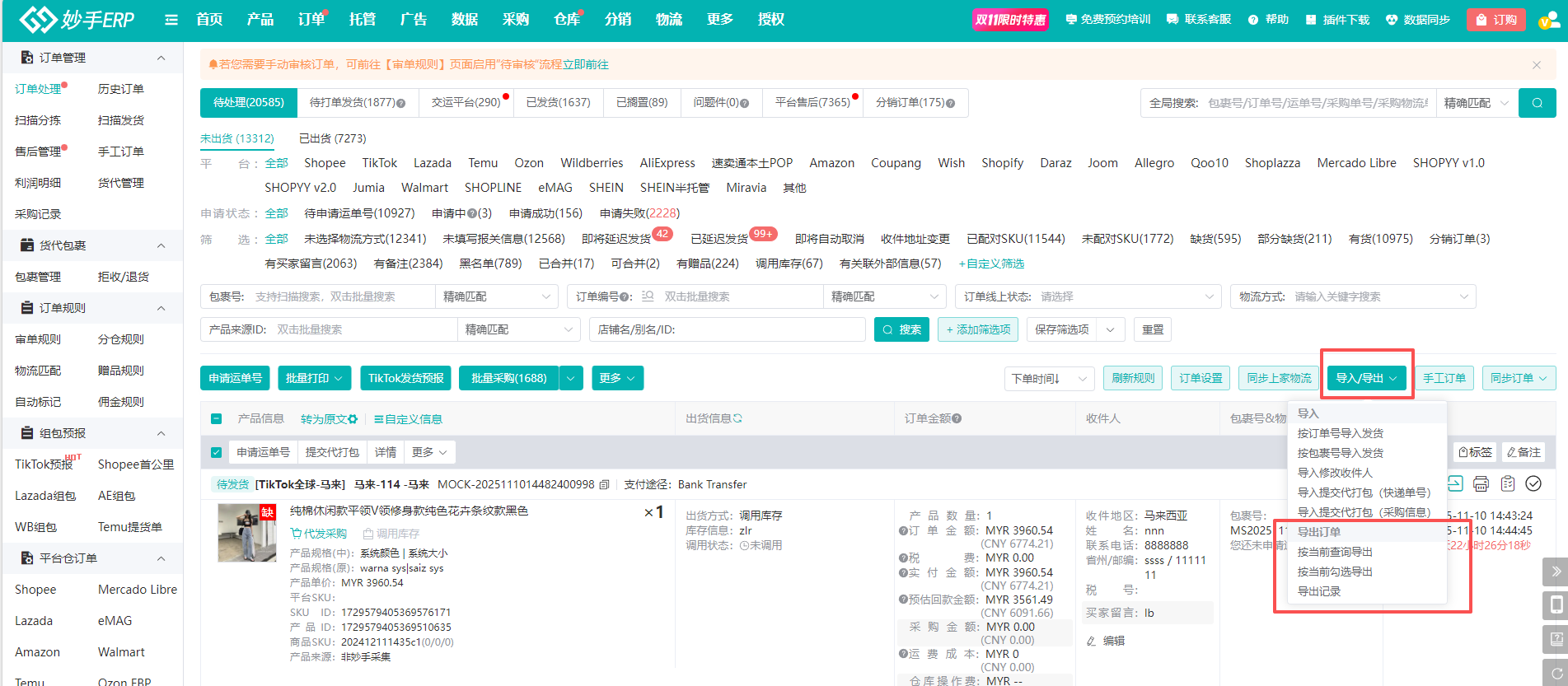The image size is (1568, 686).
Task: Open the 物流方式 search dropdown
Action: pos(1353,296)
